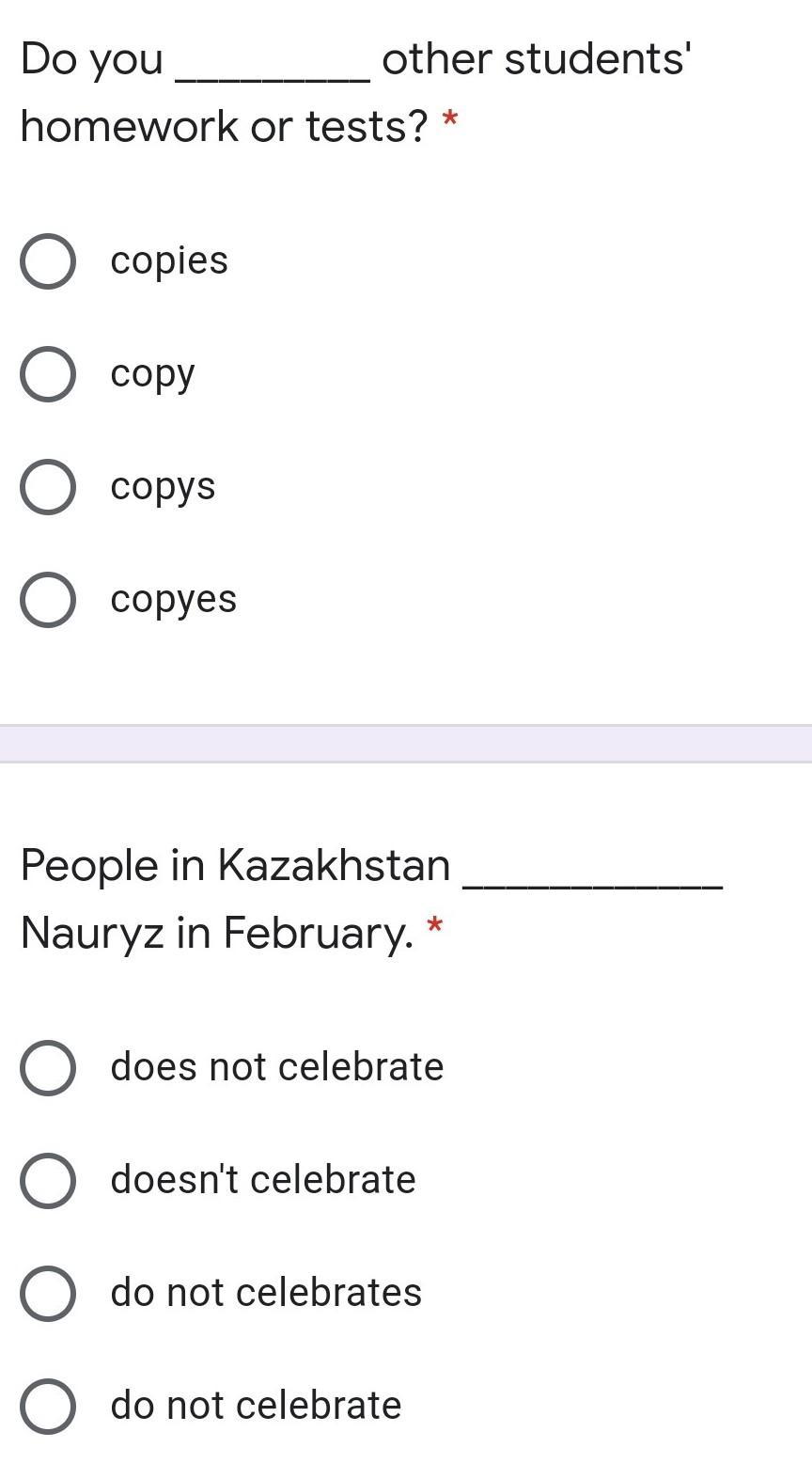
Task: Tap the "copys" answer label
Action: (x=163, y=487)
